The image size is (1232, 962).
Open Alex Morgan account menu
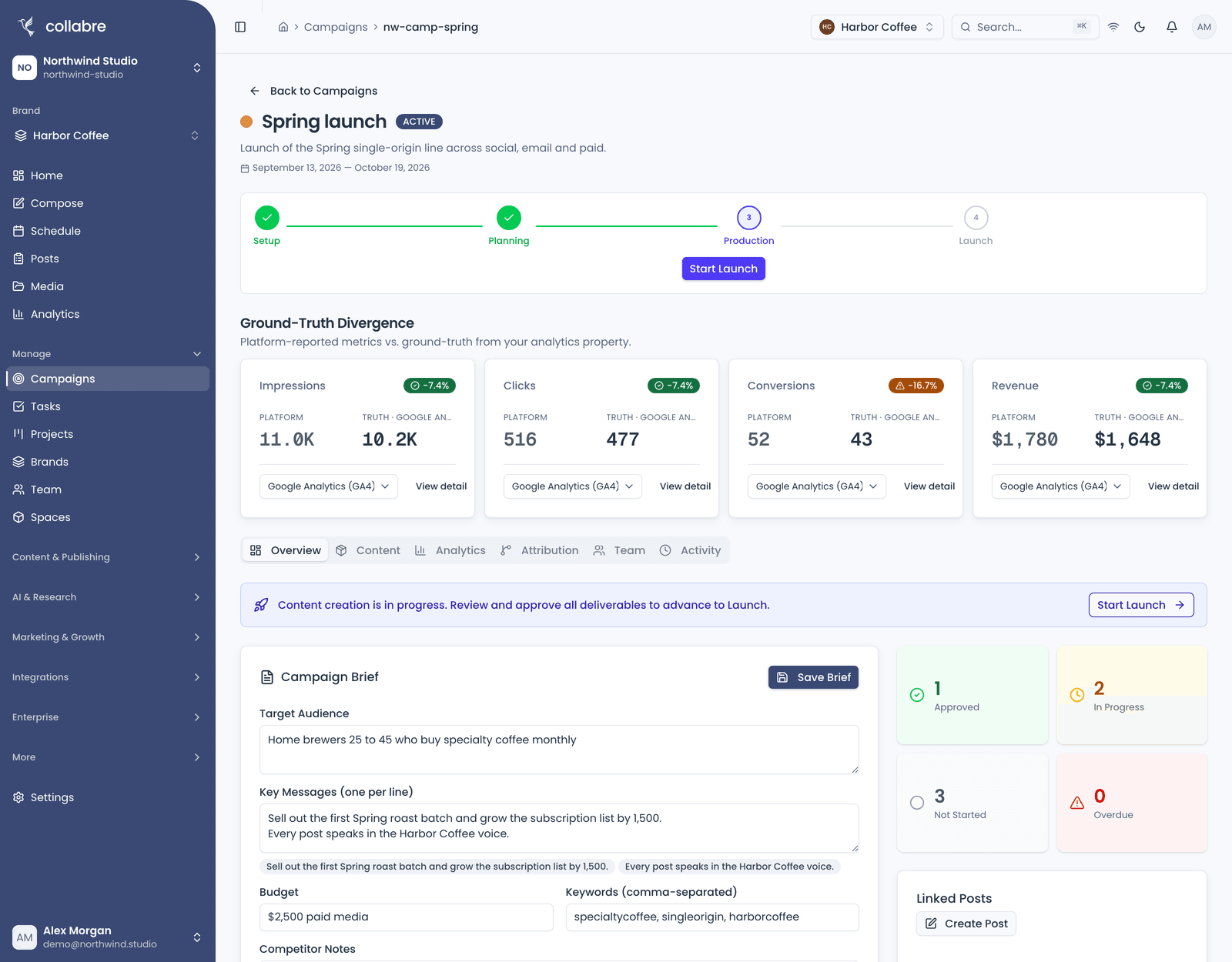(108, 937)
